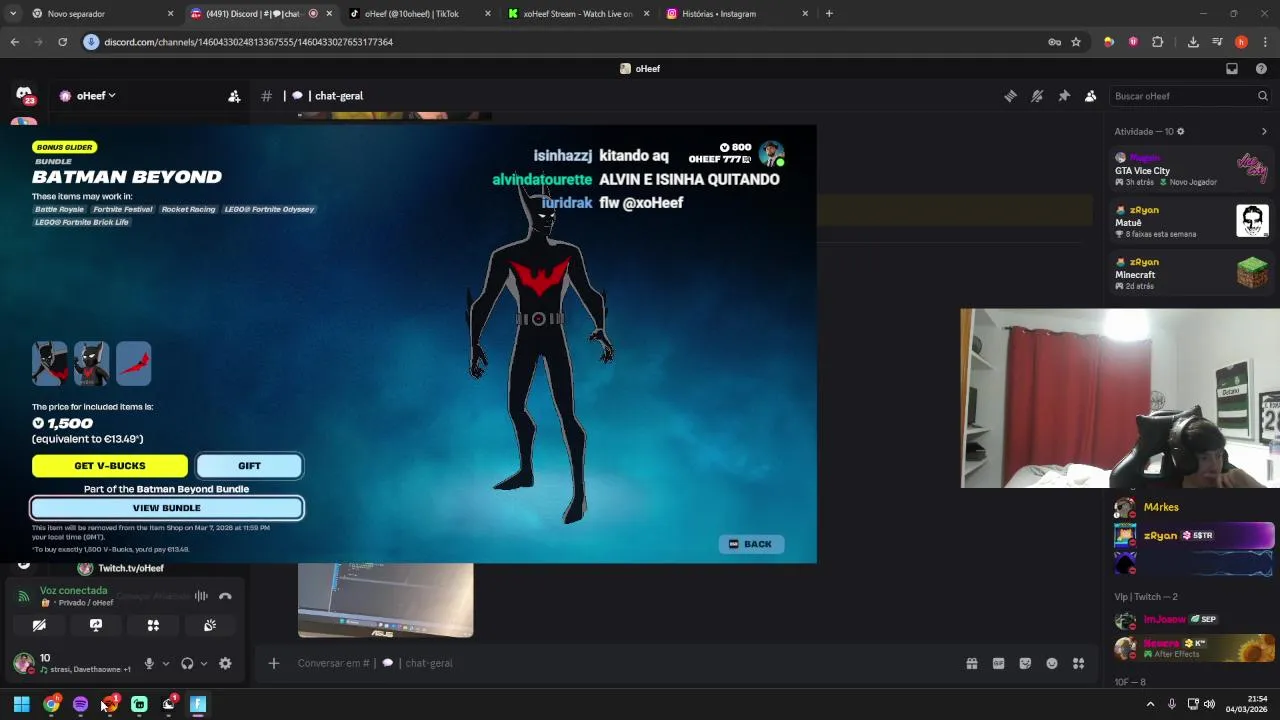Open gift icon in message bar
This screenshot has width=1280, height=720.
[x=971, y=663]
